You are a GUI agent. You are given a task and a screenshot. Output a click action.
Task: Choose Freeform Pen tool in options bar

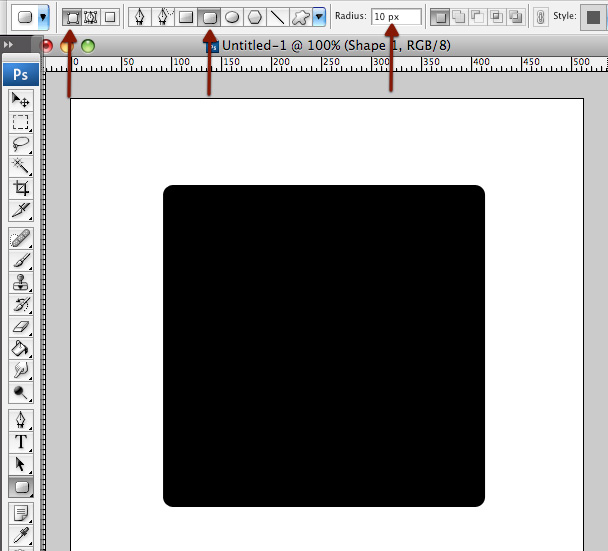click(164, 17)
